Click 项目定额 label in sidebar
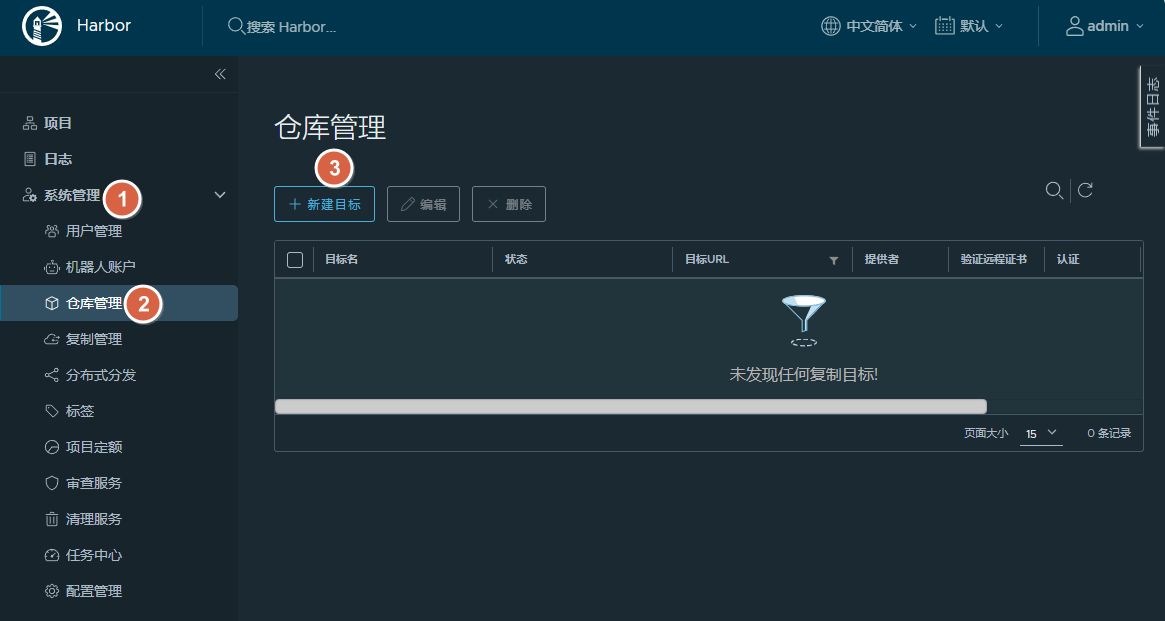 [x=94, y=447]
